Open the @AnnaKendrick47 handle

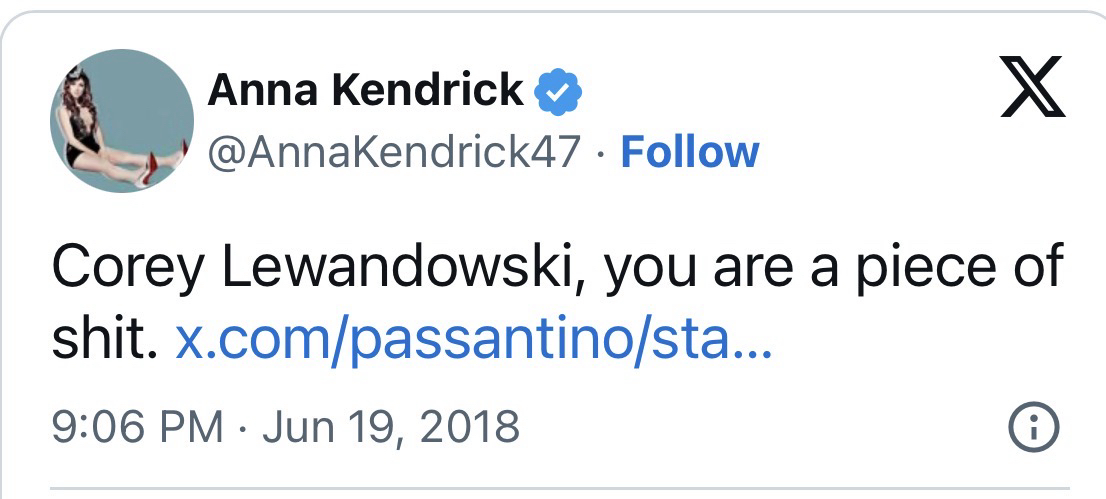click(x=394, y=152)
